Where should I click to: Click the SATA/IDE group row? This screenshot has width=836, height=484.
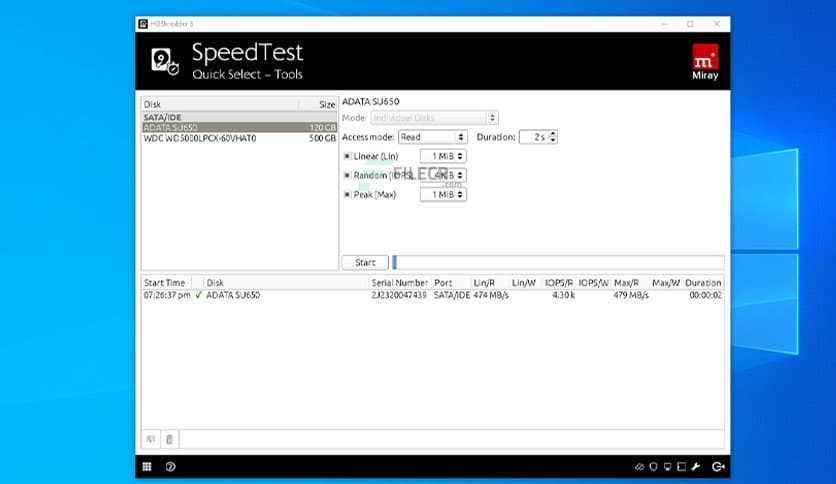(x=239, y=117)
